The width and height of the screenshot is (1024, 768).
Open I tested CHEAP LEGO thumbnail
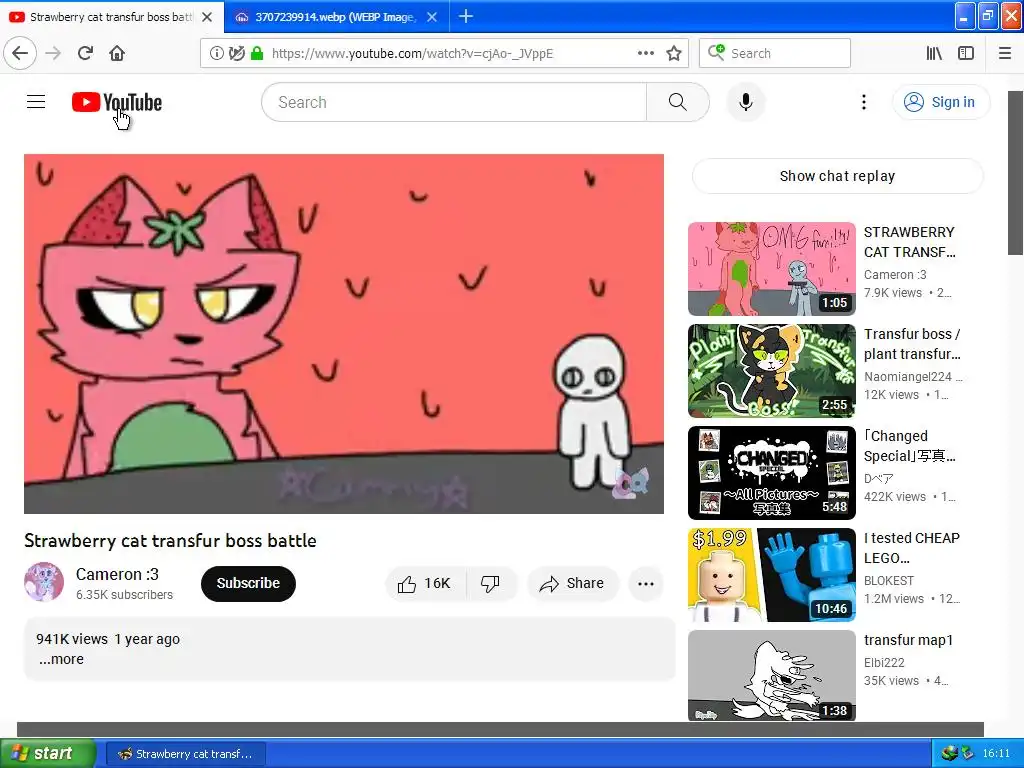click(x=772, y=575)
